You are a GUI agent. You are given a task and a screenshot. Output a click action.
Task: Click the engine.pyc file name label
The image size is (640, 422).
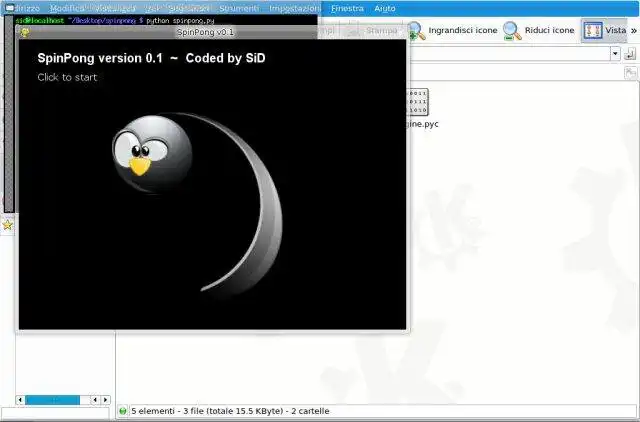[422, 124]
